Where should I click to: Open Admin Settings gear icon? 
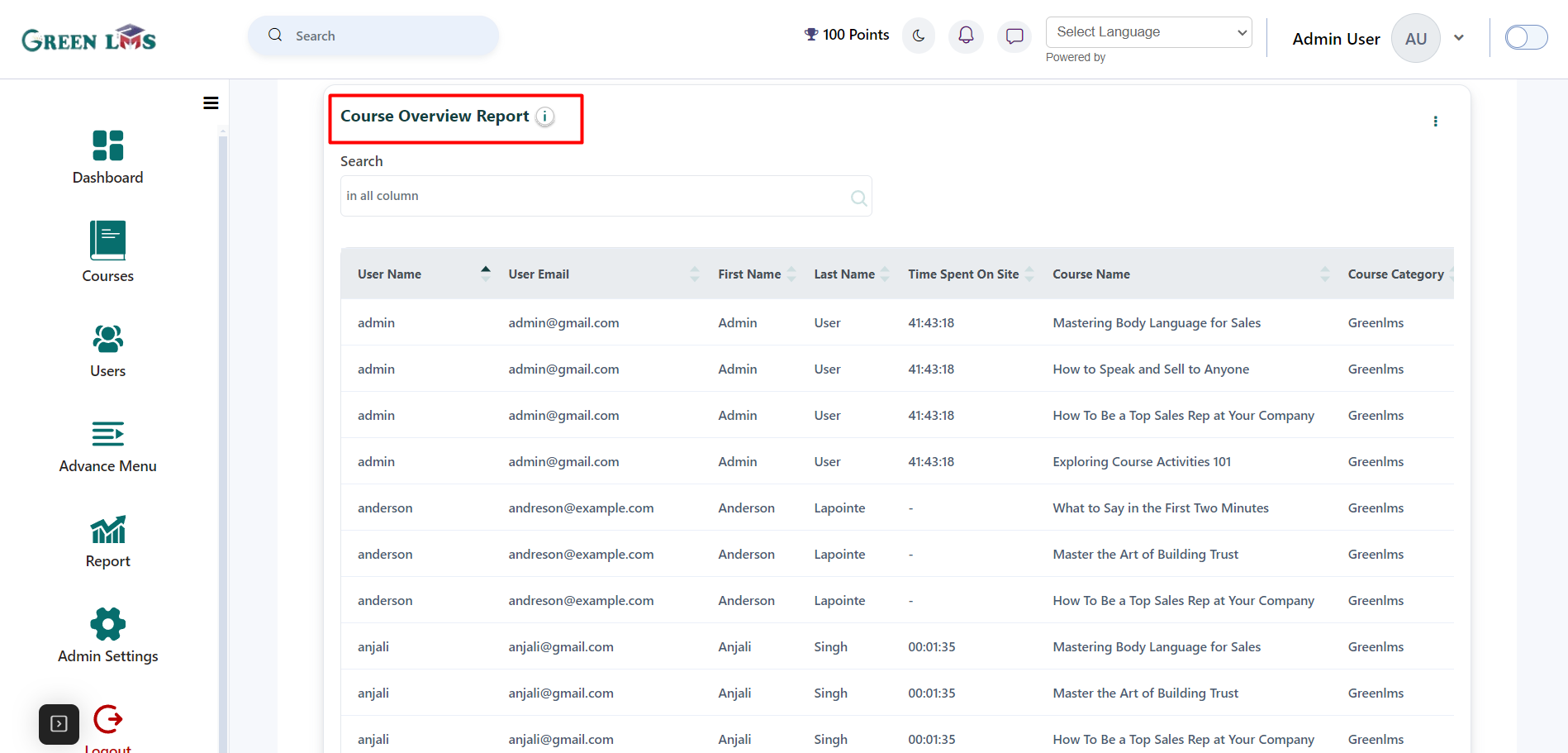click(107, 624)
